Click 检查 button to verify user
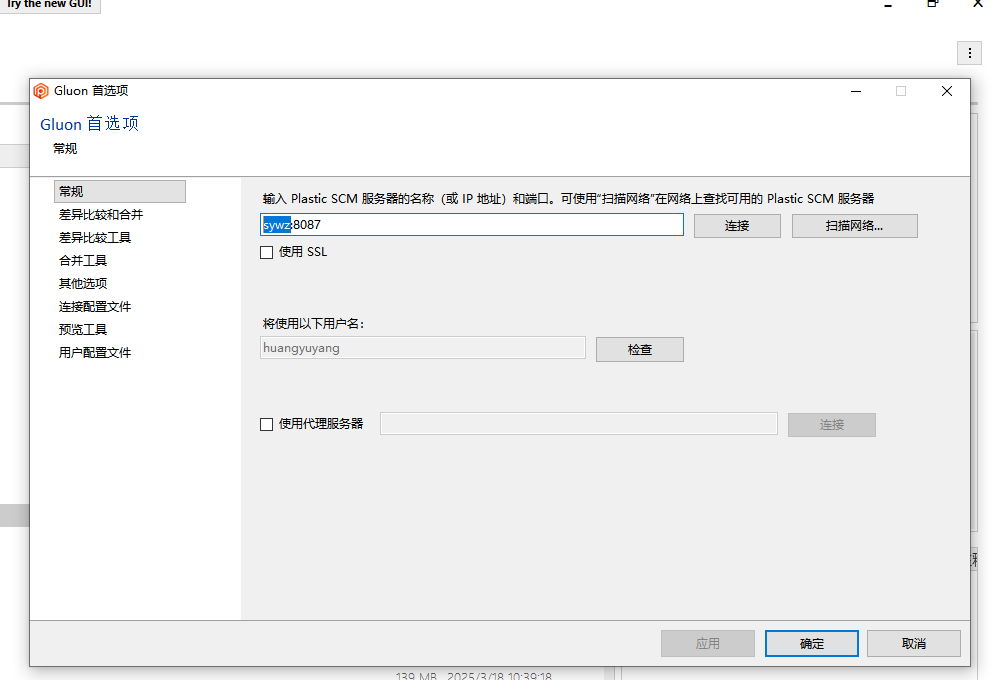The height and width of the screenshot is (680, 994). tap(640, 349)
